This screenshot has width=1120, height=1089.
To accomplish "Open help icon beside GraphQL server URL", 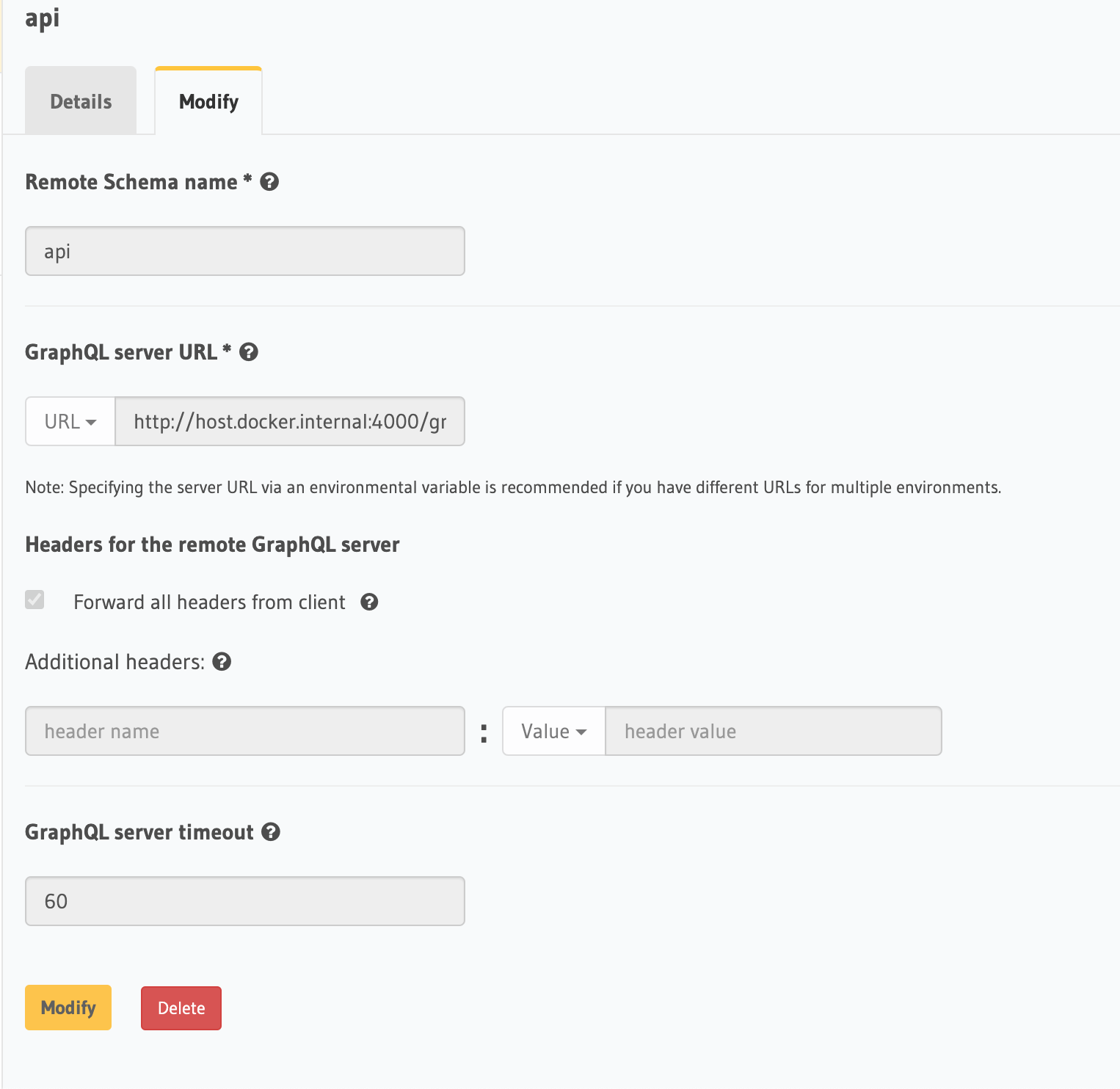I will coord(249,352).
